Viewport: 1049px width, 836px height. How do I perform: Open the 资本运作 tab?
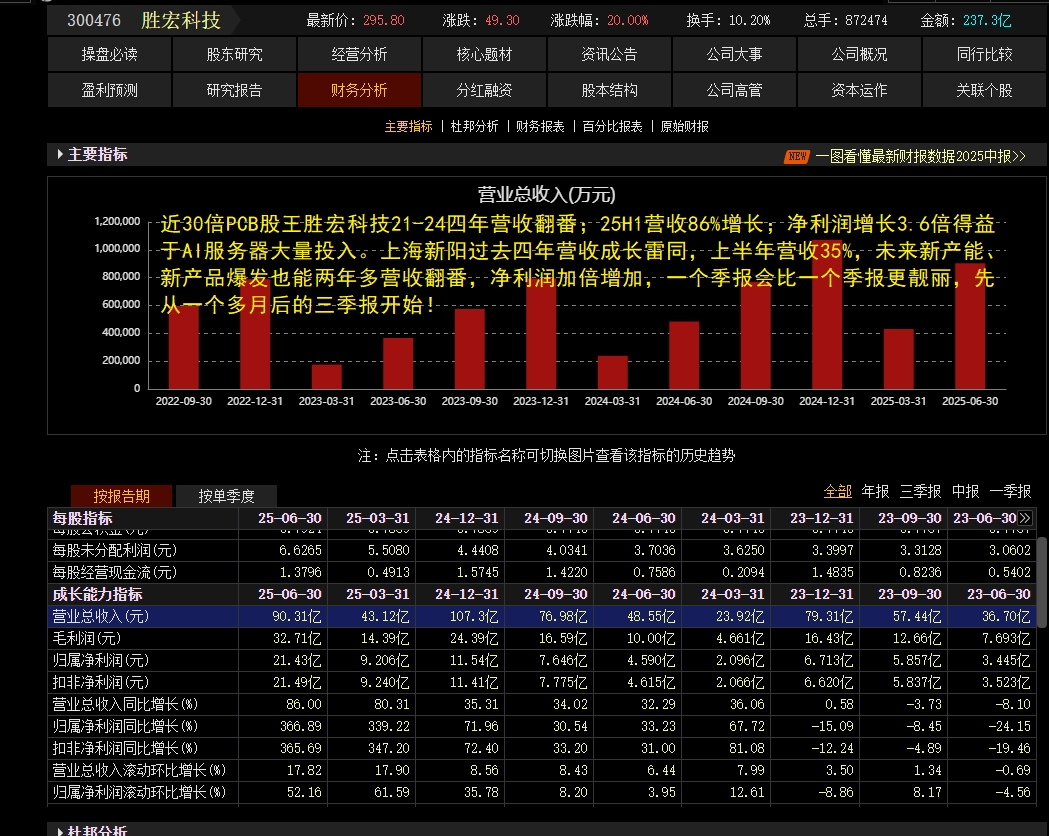click(x=860, y=90)
